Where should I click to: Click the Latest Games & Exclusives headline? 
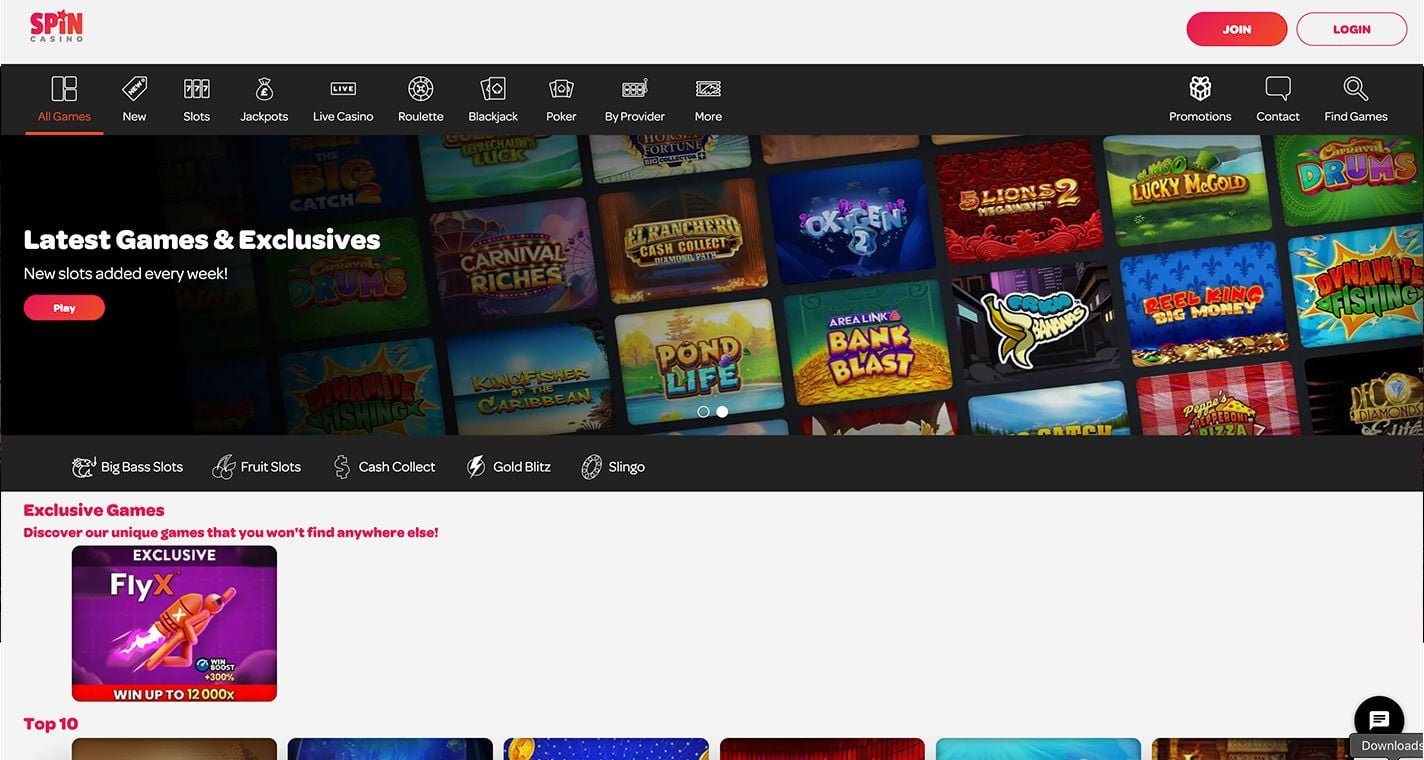pos(202,240)
